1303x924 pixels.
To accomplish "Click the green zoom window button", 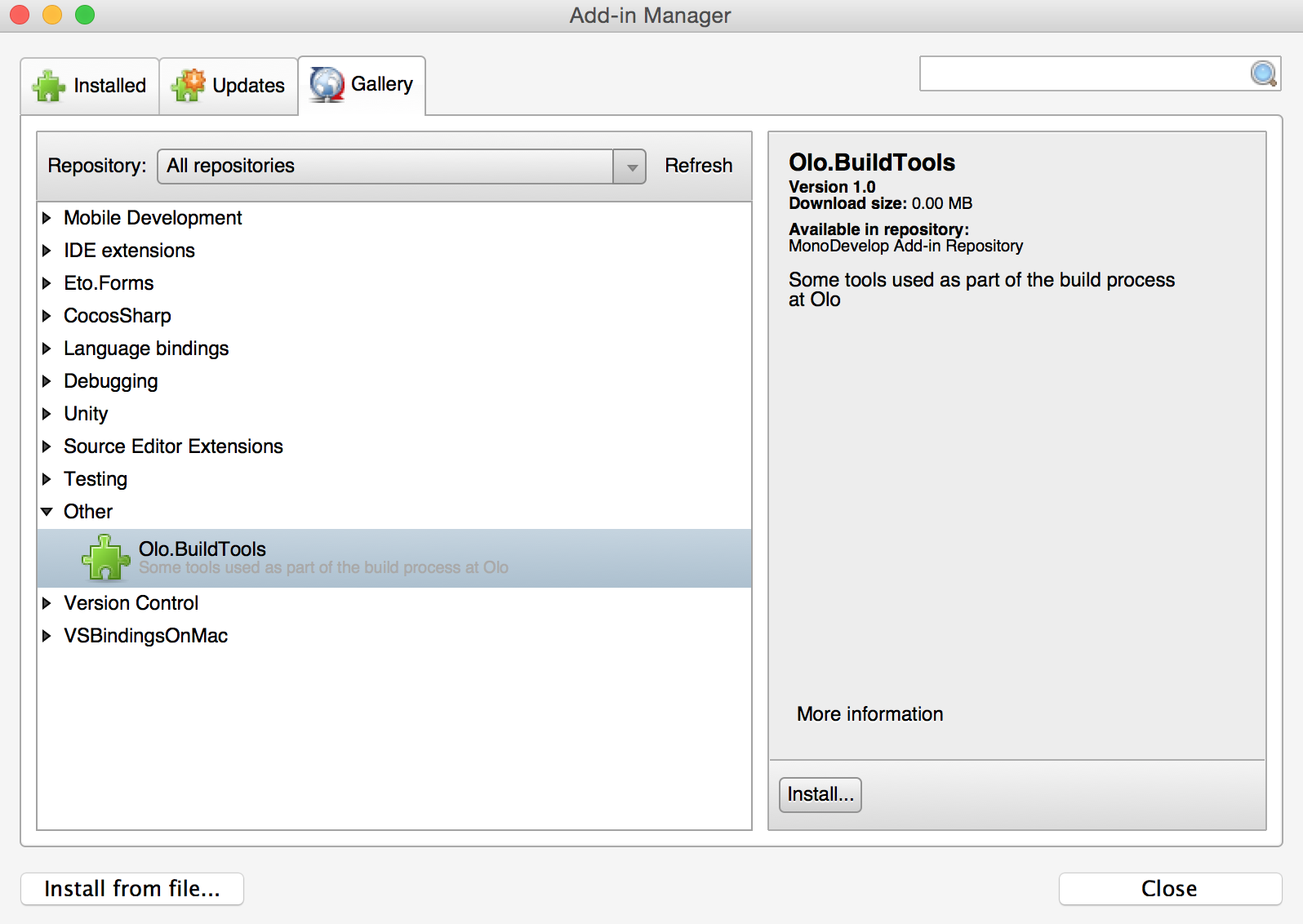I will point(85,15).
